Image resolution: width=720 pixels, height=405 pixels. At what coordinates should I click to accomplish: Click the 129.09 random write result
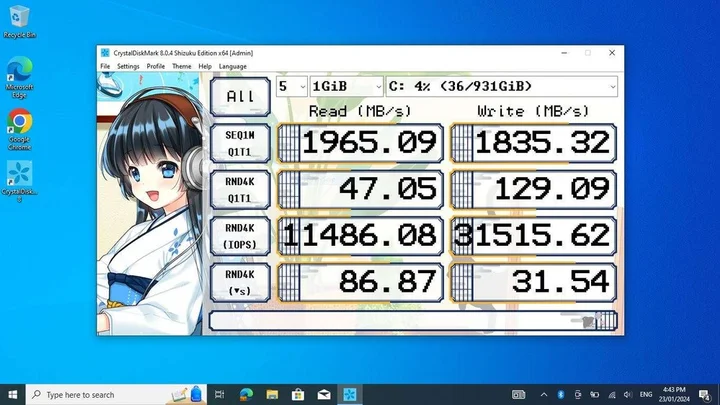[533, 189]
